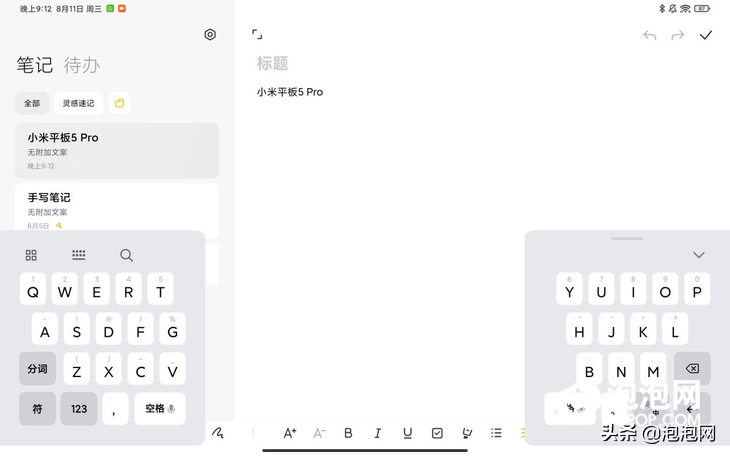Insert a checklist checkbox item
Image resolution: width=730 pixels, height=456 pixels.
coord(437,433)
